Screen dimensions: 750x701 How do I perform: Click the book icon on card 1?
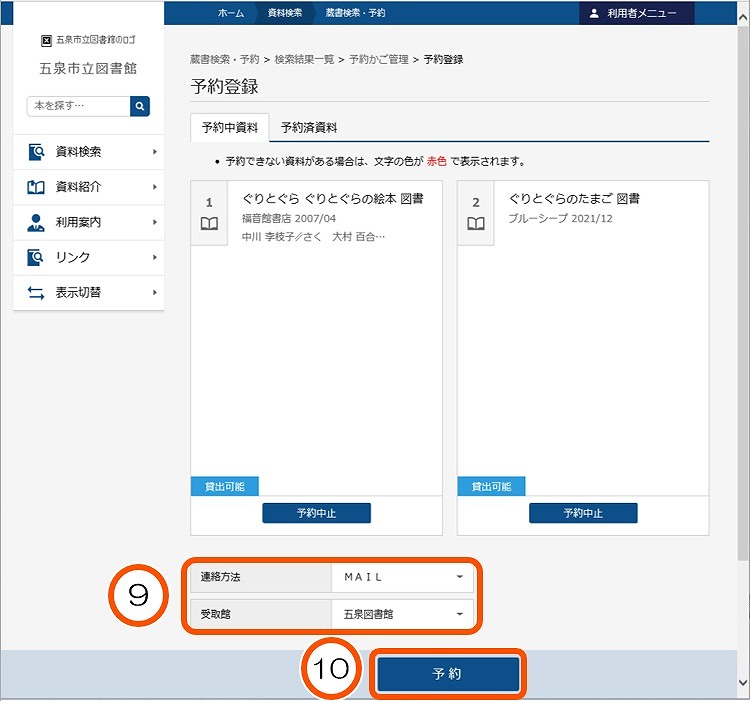pyautogui.click(x=209, y=223)
